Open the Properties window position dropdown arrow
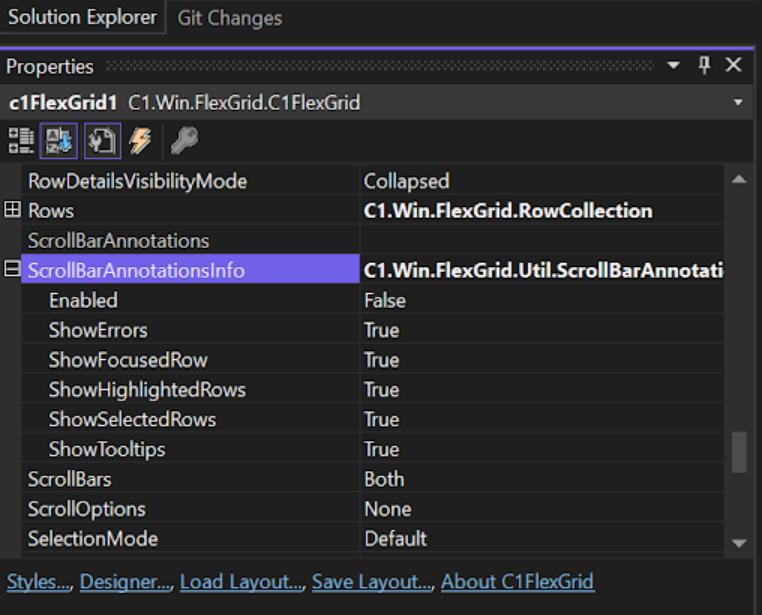 click(674, 66)
